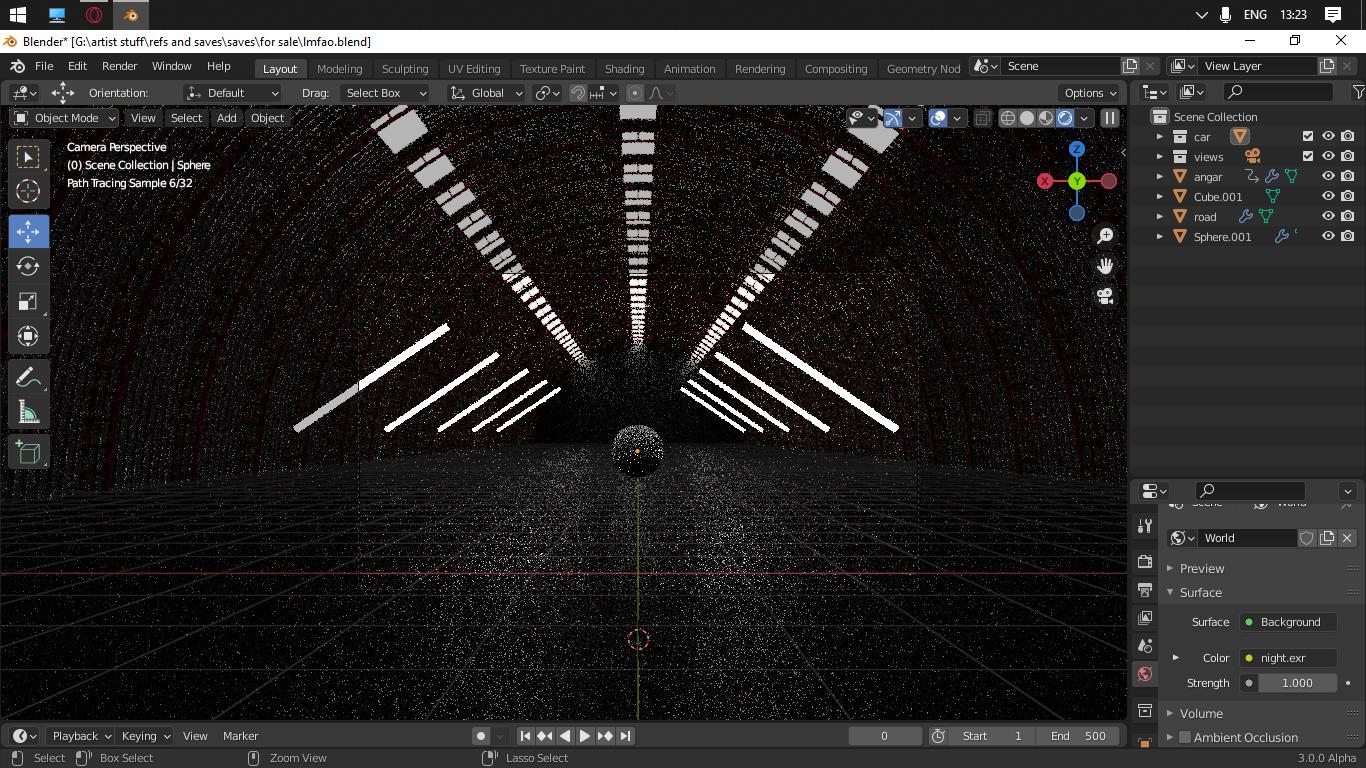Click the Blender logo menu icon
Screen dimensions: 1366x768
click(x=17, y=66)
